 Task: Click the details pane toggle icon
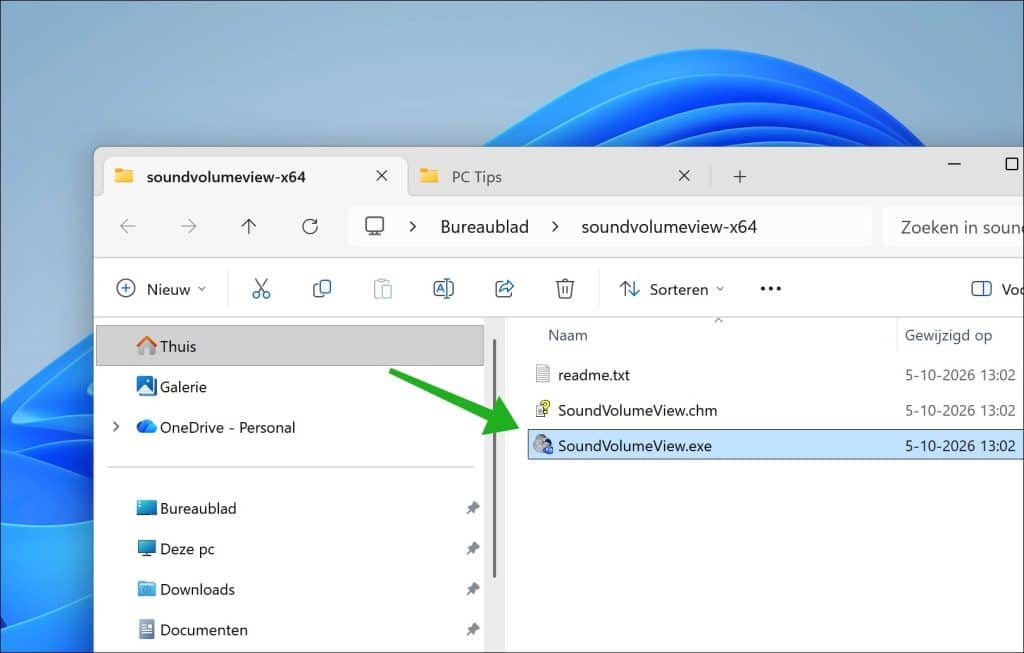point(981,289)
